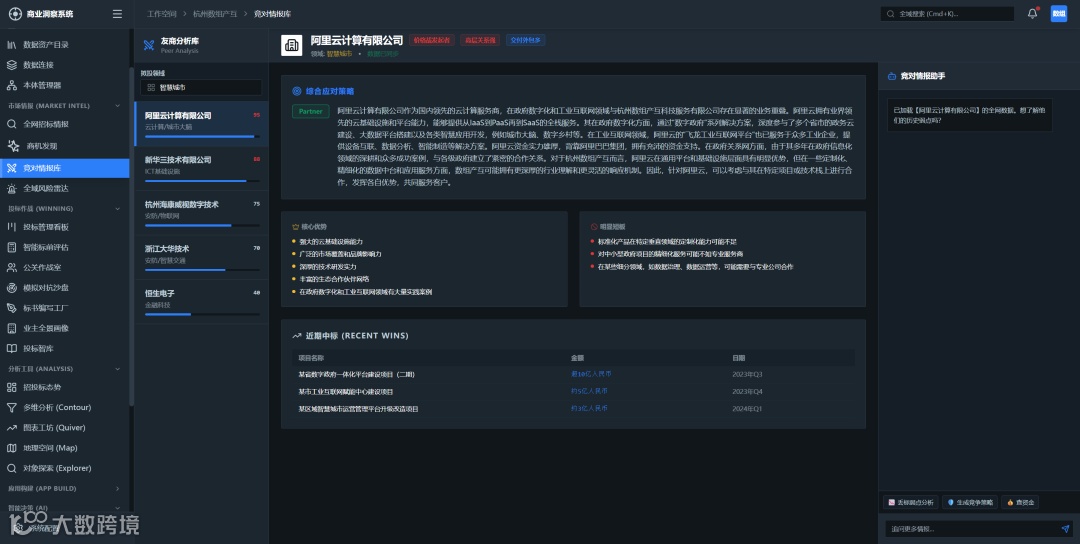Select 竞对情报库 crossed-swords icon in sidebar

12,168
